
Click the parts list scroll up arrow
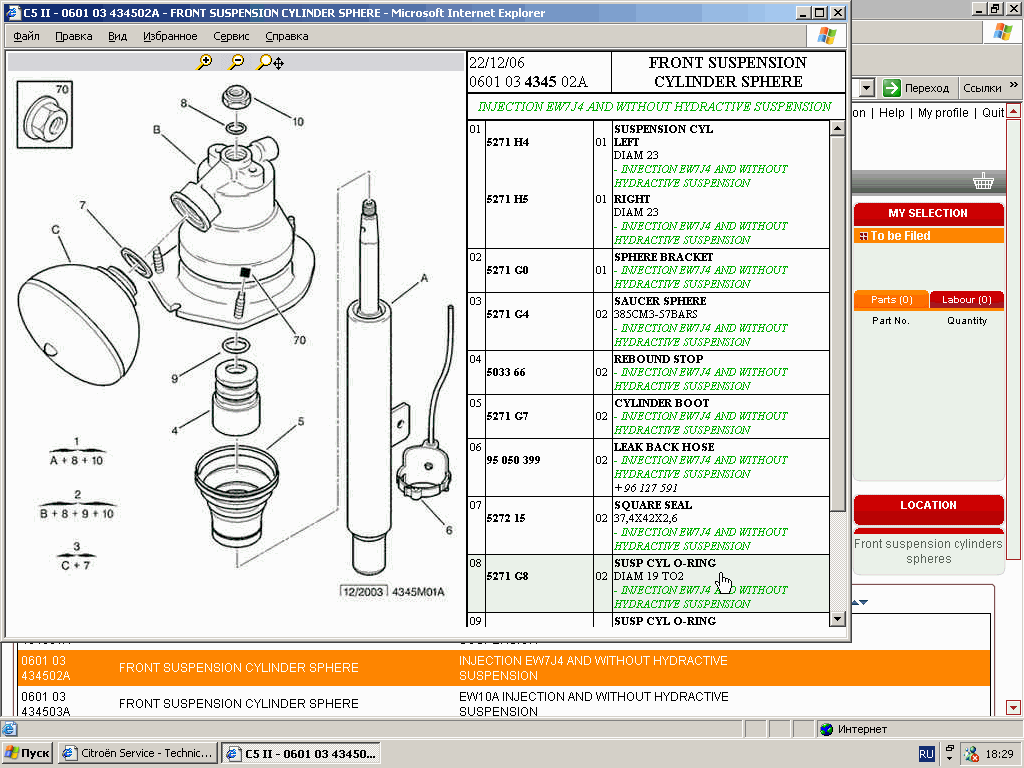tap(837, 128)
